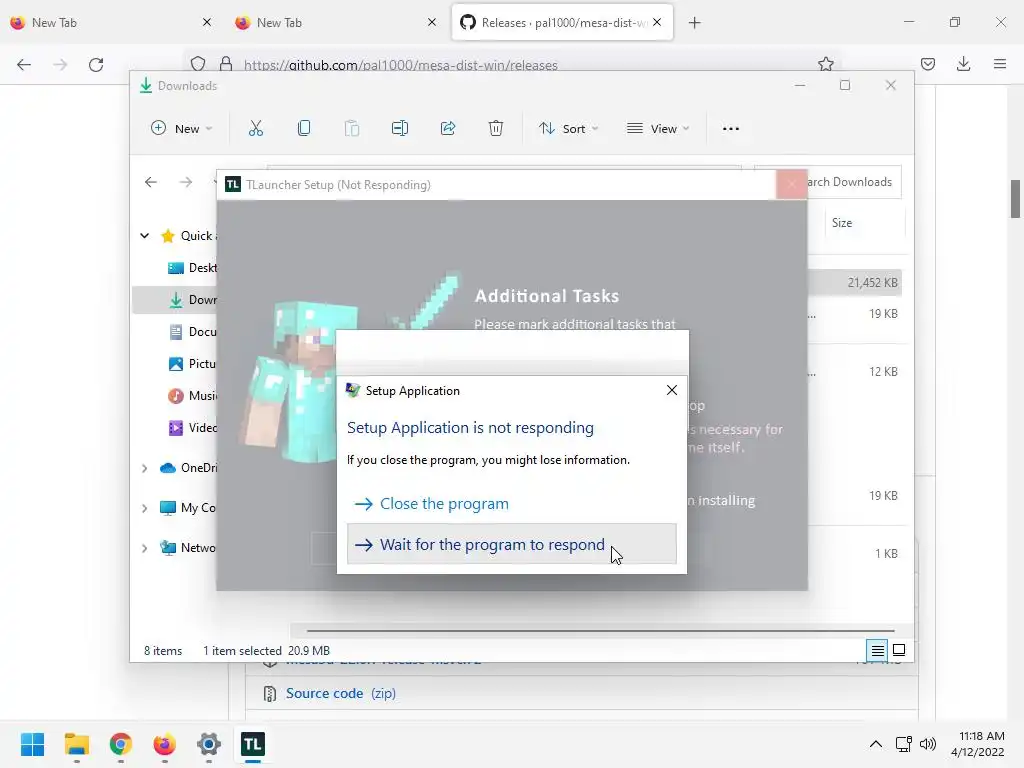Click the Size column header
The height and width of the screenshot is (768, 1024).
[842, 223]
